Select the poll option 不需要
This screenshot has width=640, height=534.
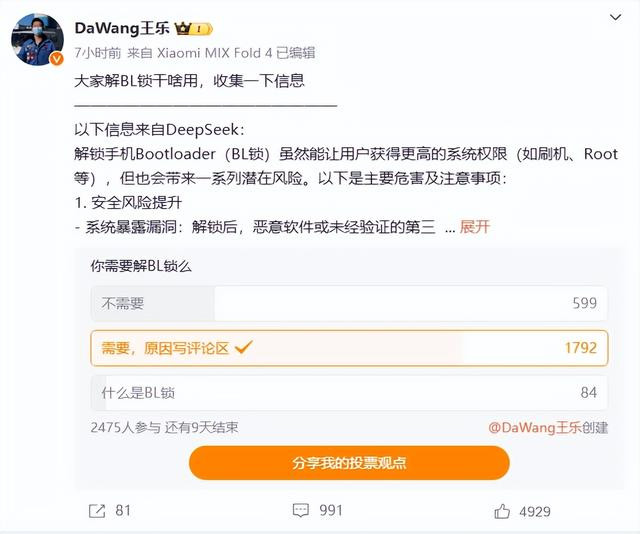coord(349,303)
